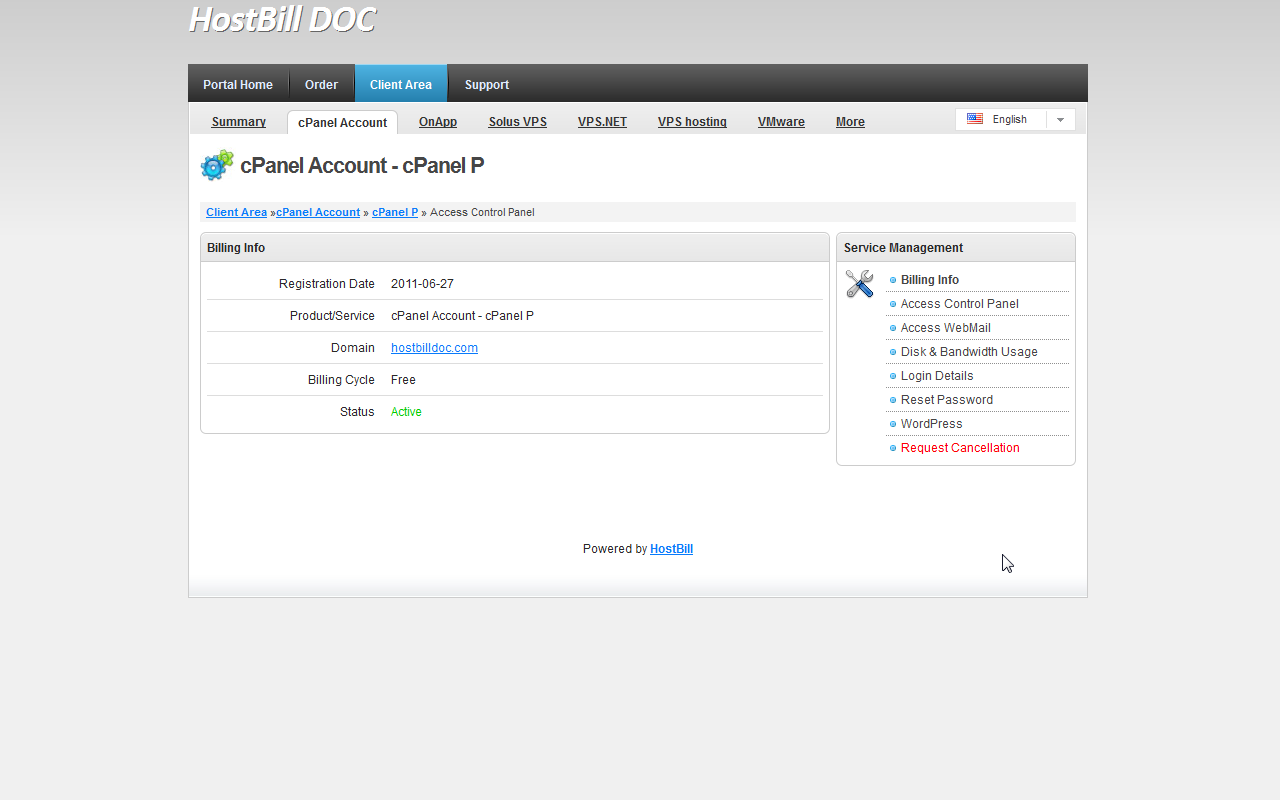
Task: Click the page title cPanel Account - cPanel P
Action: coord(362,166)
